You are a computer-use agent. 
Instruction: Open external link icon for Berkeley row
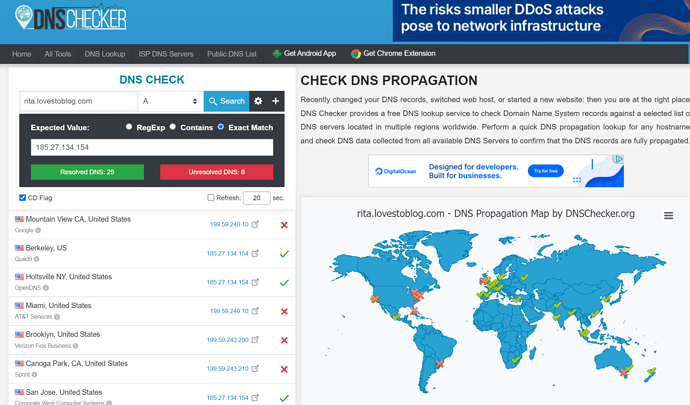pyautogui.click(x=255, y=253)
